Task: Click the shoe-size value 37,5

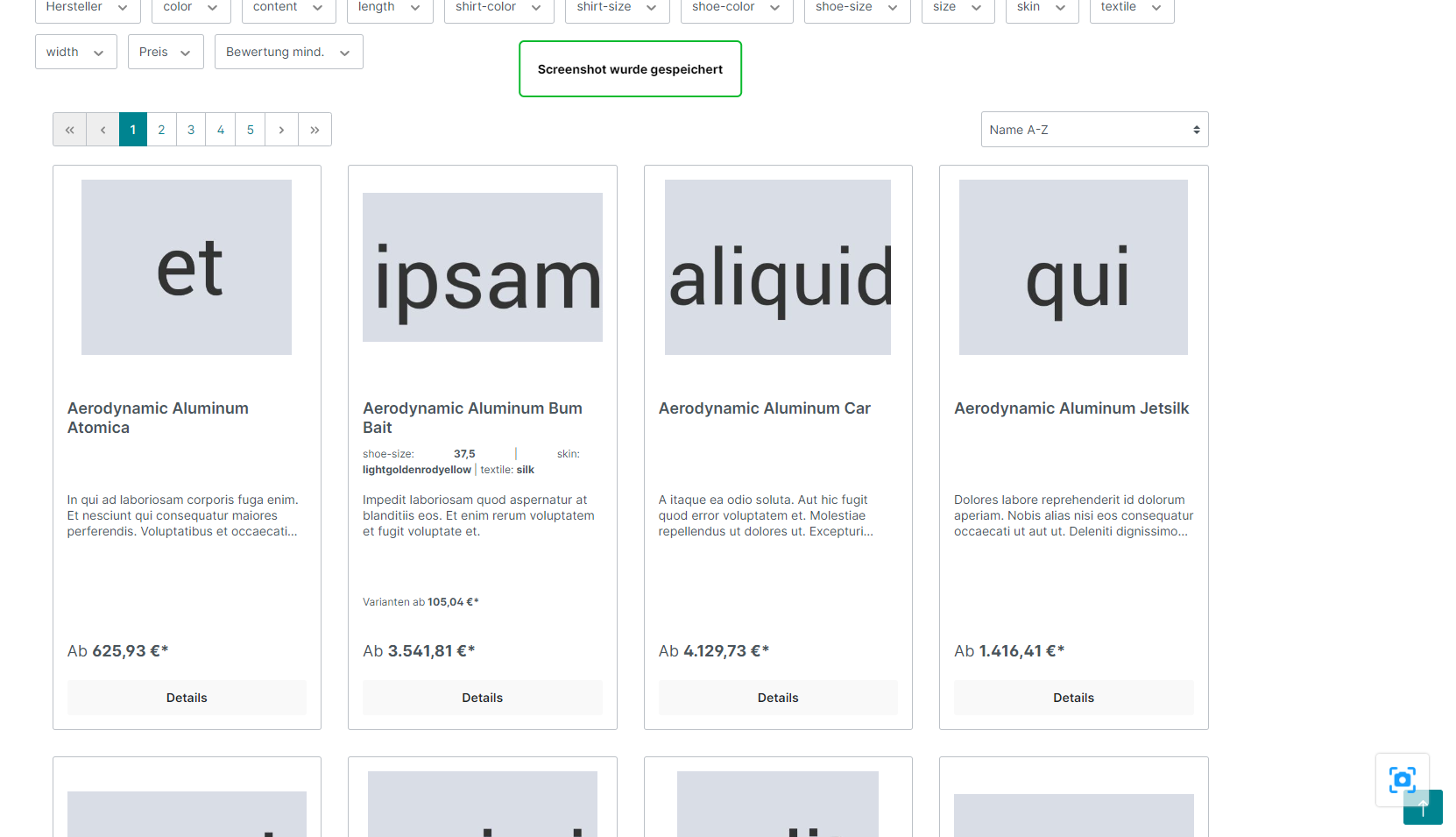Action: 464,454
